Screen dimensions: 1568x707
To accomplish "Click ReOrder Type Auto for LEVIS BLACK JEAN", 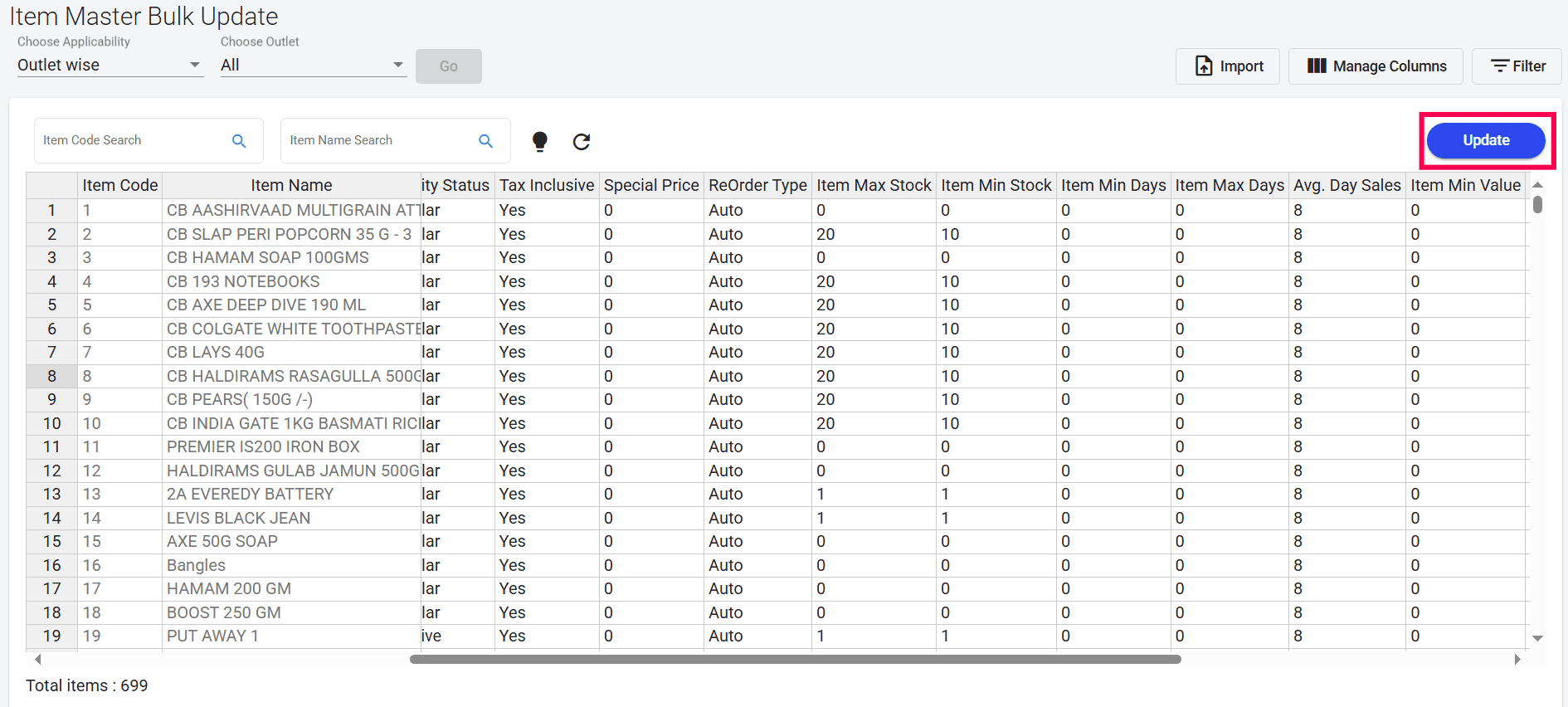I will (757, 518).
